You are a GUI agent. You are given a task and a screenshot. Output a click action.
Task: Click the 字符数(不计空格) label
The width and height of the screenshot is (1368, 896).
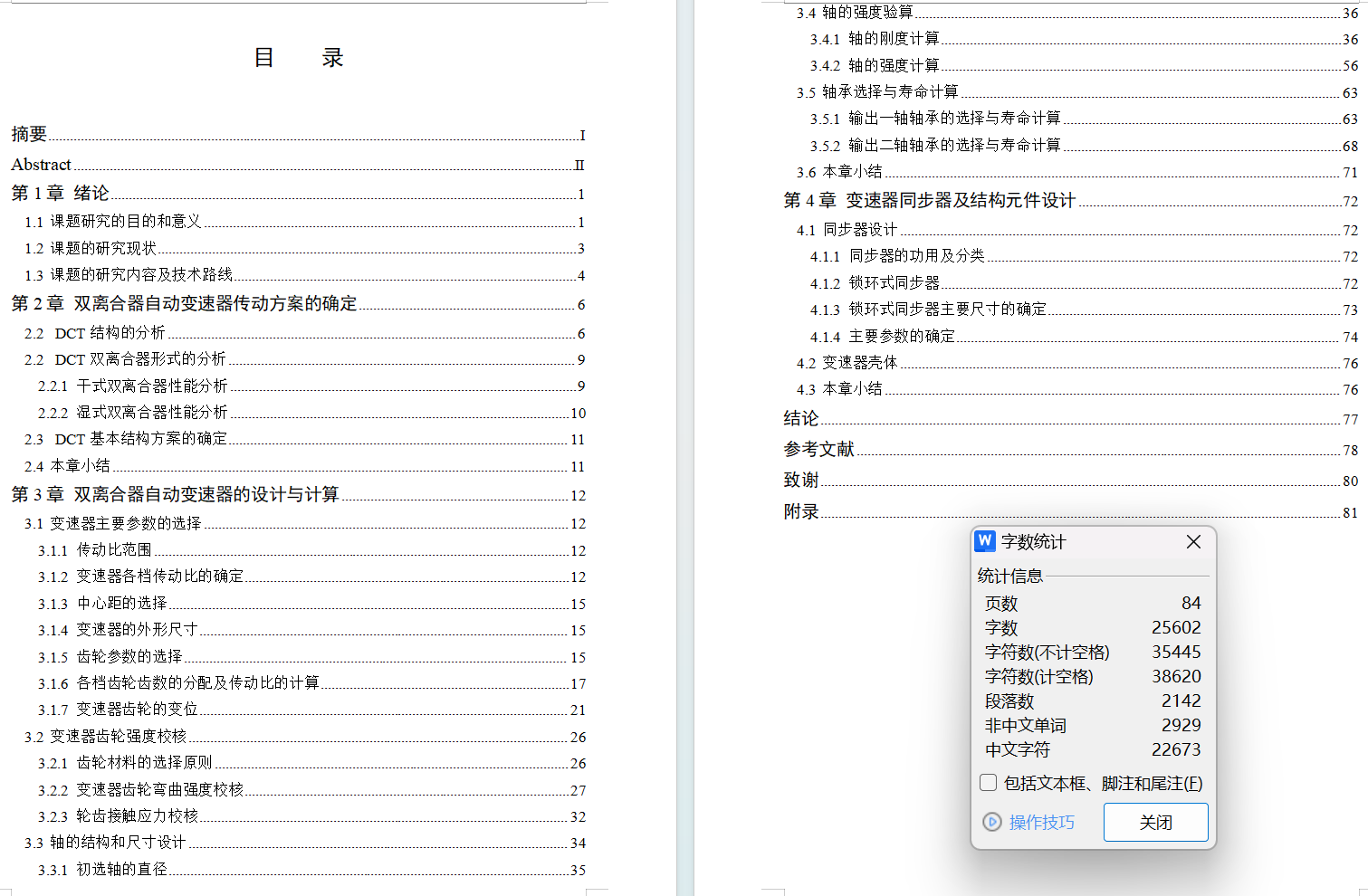point(1047,652)
